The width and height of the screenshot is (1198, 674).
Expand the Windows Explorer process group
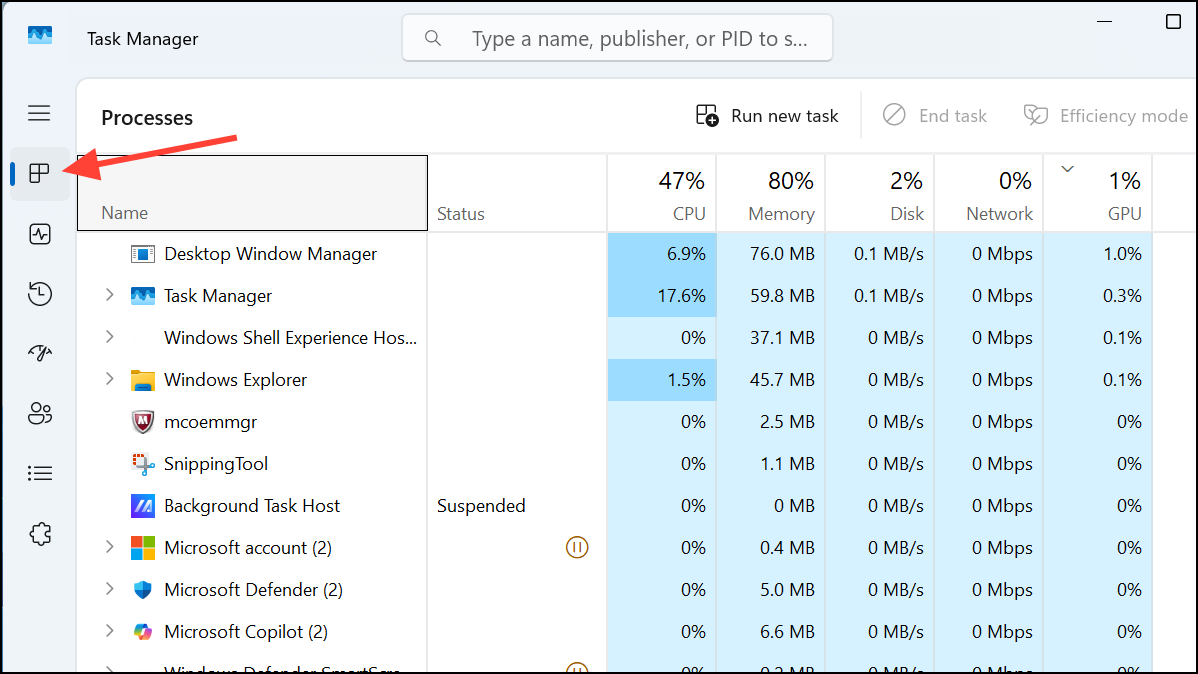click(109, 379)
